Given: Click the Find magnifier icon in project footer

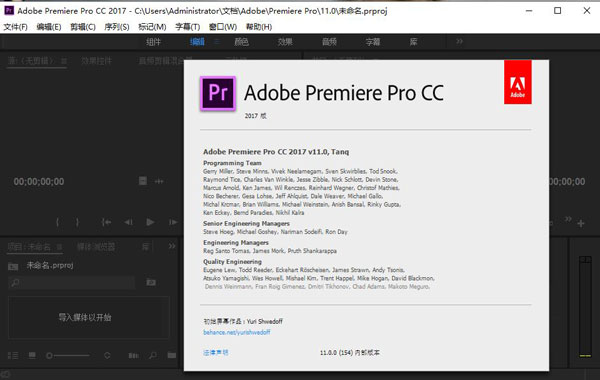Looking at the screenshot, I should (153, 356).
